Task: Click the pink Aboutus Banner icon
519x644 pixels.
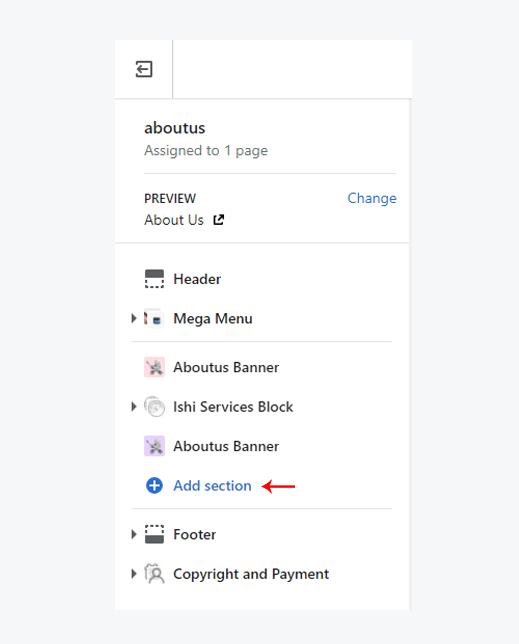Action: click(x=154, y=367)
